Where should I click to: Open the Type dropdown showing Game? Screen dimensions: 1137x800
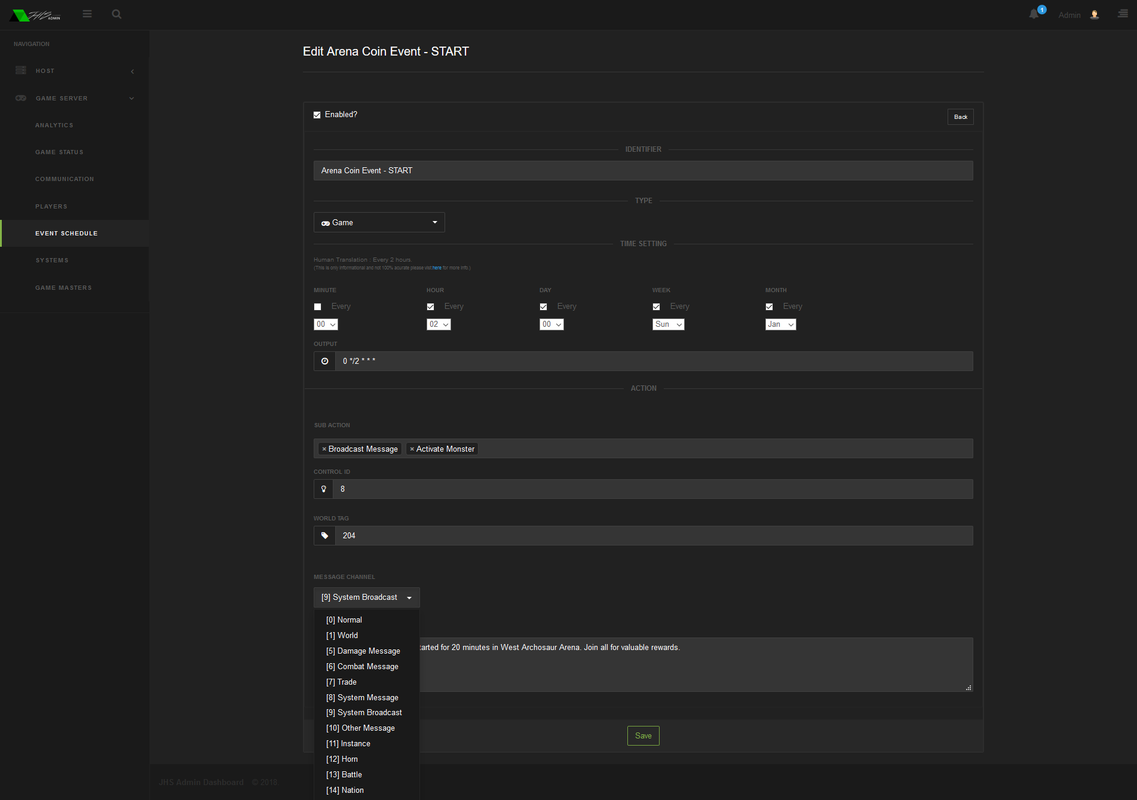coord(379,223)
